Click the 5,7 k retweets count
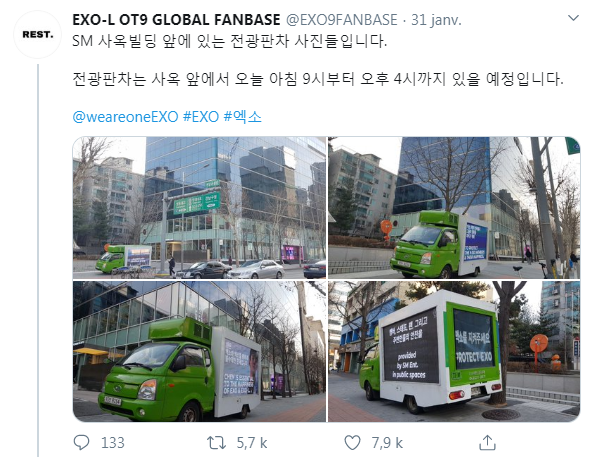 point(252,443)
